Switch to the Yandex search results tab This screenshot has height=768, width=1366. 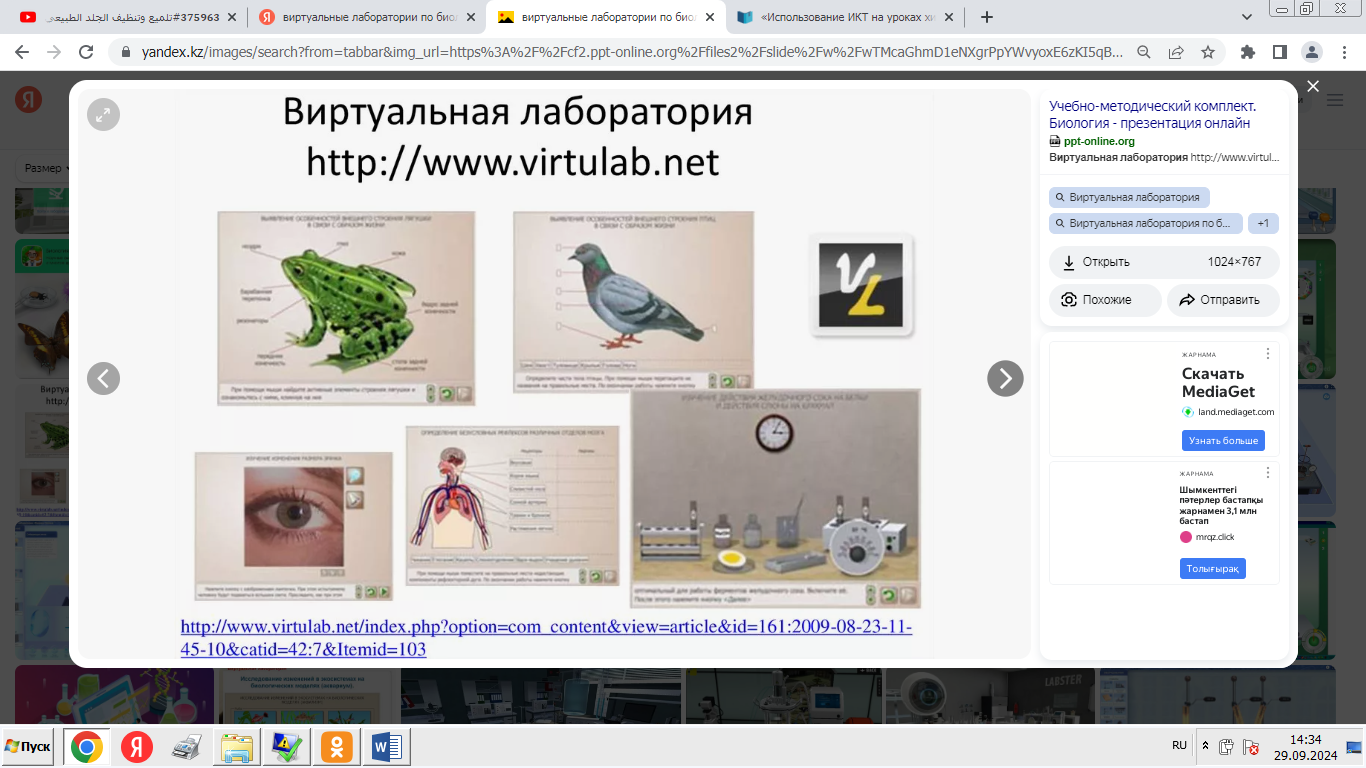pyautogui.click(x=365, y=17)
